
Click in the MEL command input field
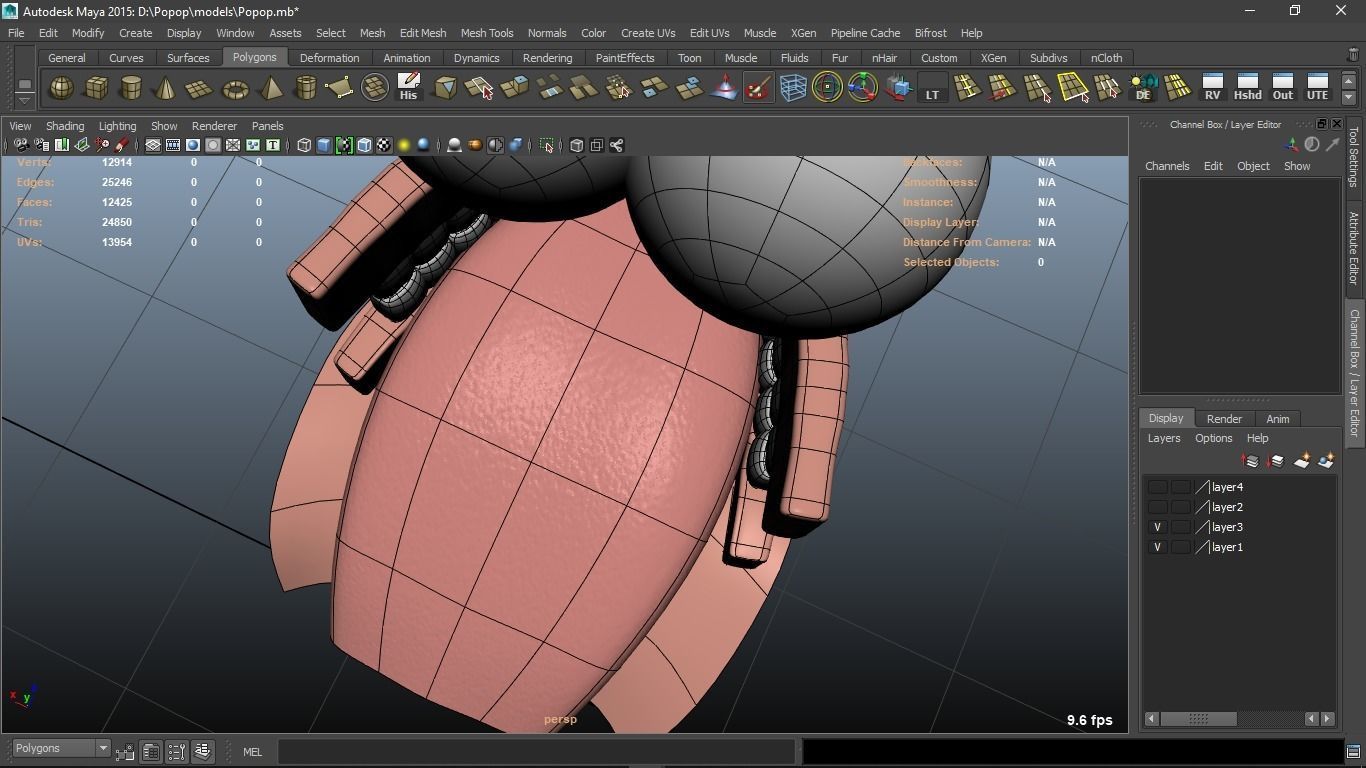(x=536, y=751)
